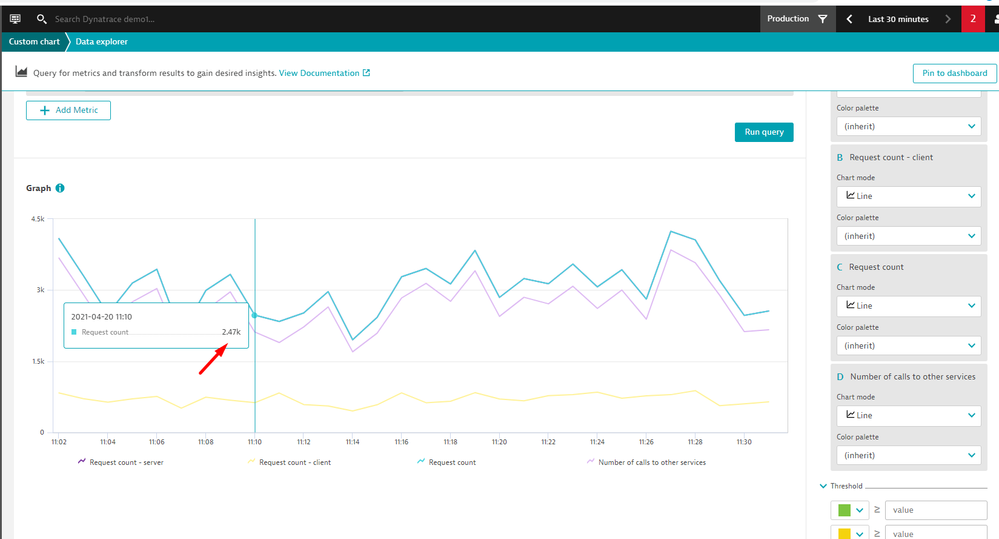Open Chart mode dropdown for Request count - client
This screenshot has height=539, width=999.
coord(908,196)
